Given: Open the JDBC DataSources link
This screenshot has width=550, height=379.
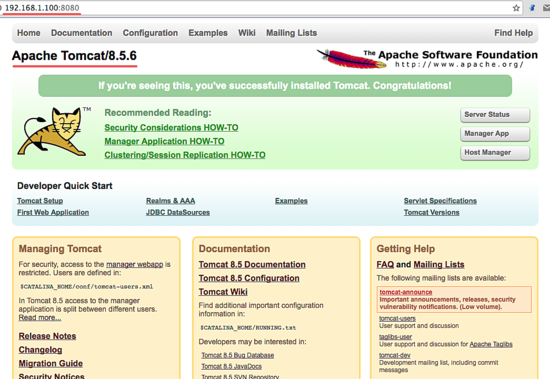Looking at the screenshot, I should tap(178, 212).
